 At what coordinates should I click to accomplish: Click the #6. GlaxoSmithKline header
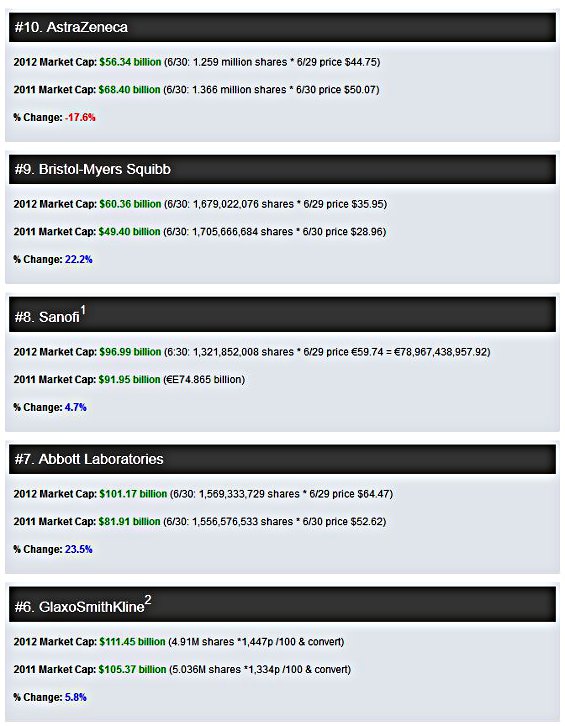click(282, 604)
